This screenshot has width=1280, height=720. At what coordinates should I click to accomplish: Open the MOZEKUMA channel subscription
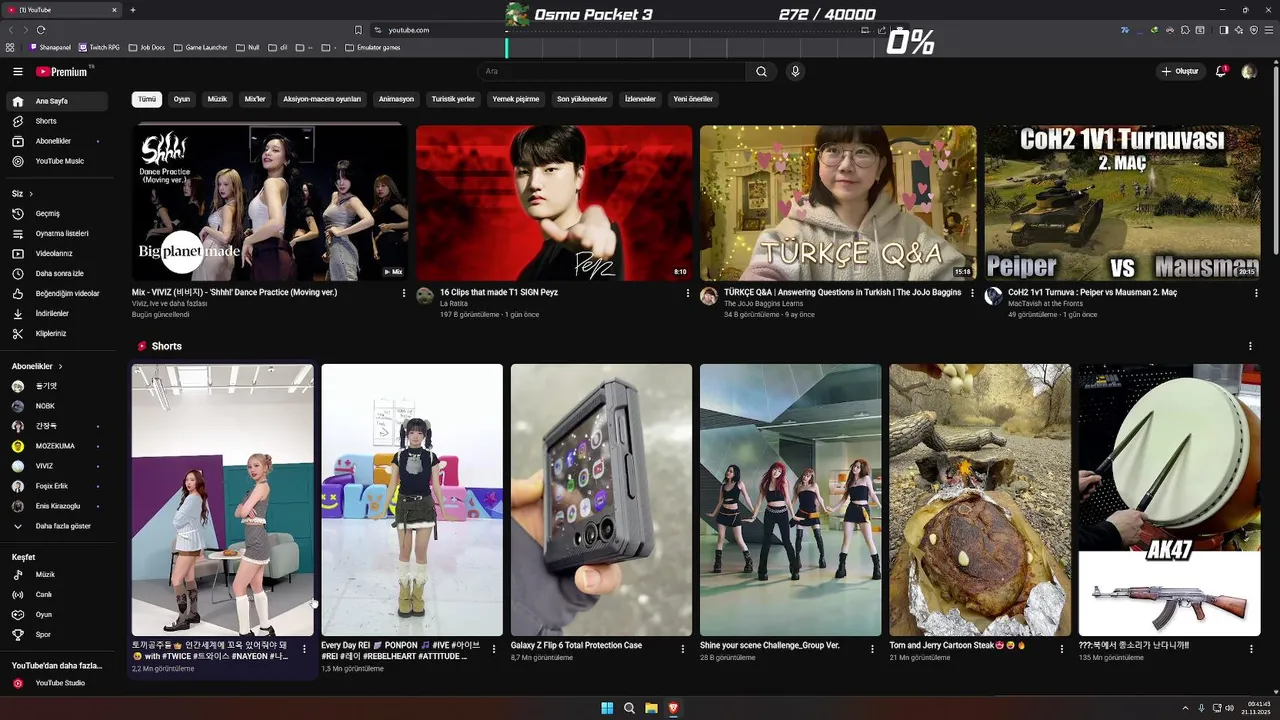pos(56,446)
